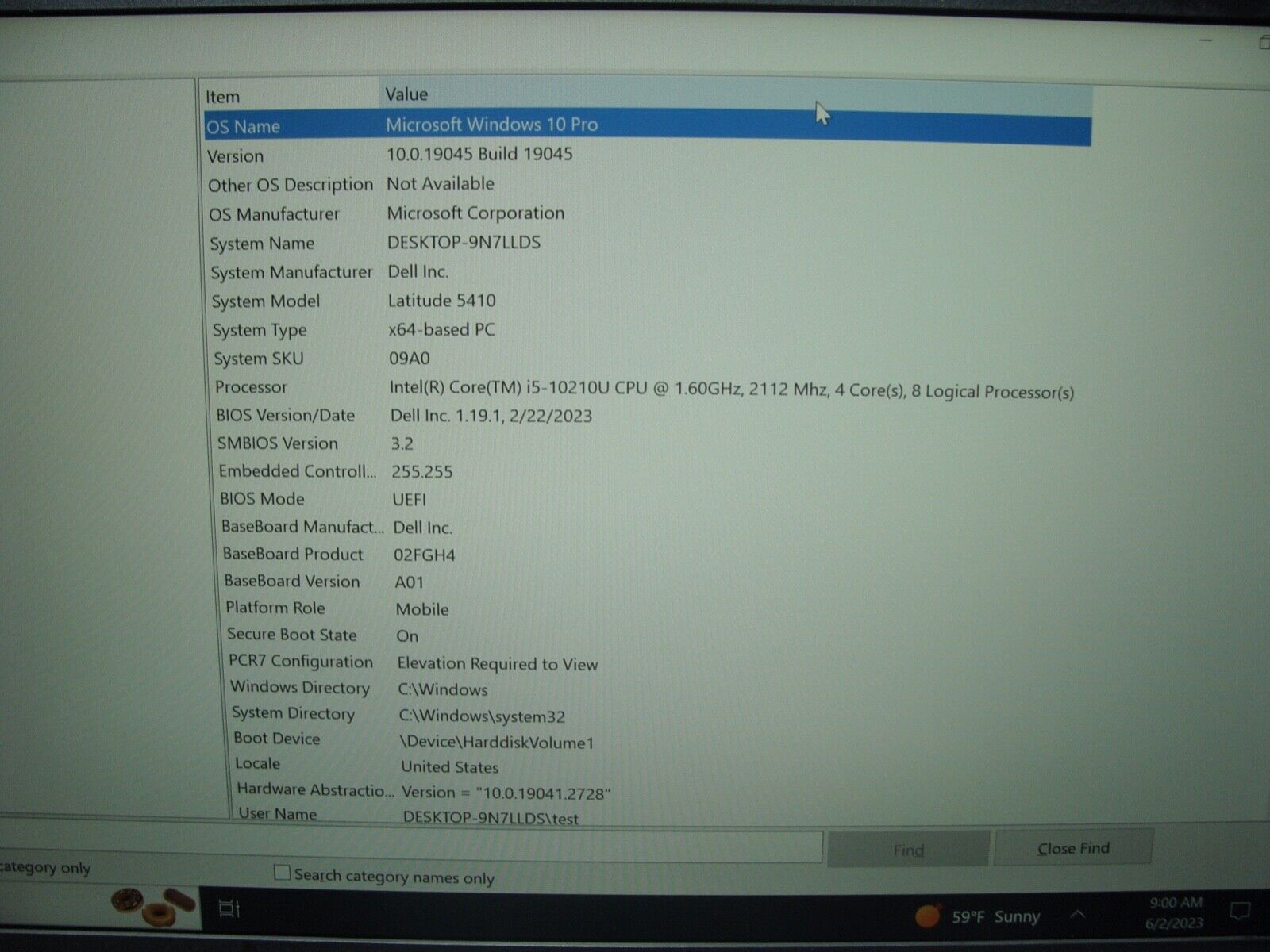Click the value 'Microsoft Corporation'
This screenshot has height=952, width=1270.
(475, 213)
